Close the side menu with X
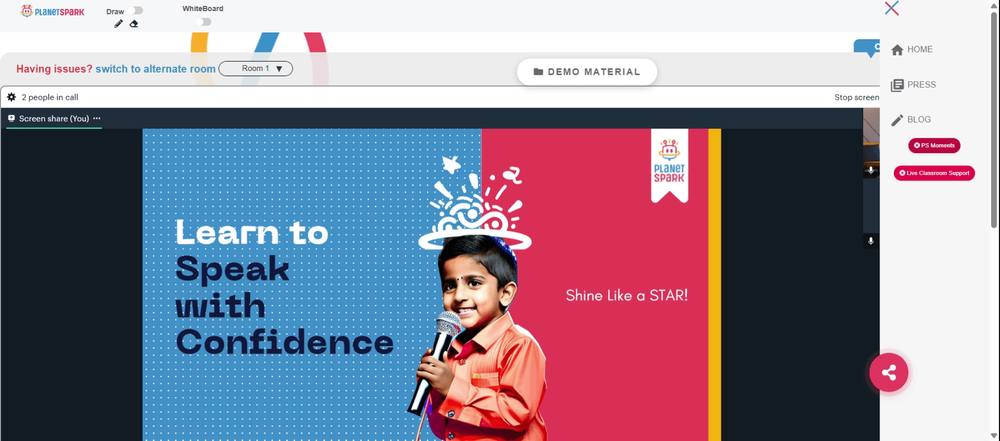Screen dimensions: 1000x441 click(x=892, y=8)
